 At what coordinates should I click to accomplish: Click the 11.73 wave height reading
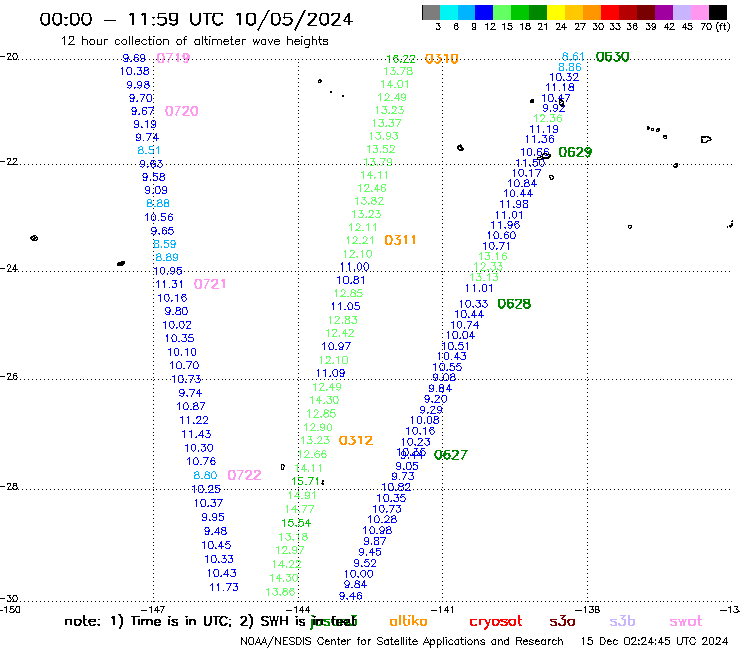[224, 587]
